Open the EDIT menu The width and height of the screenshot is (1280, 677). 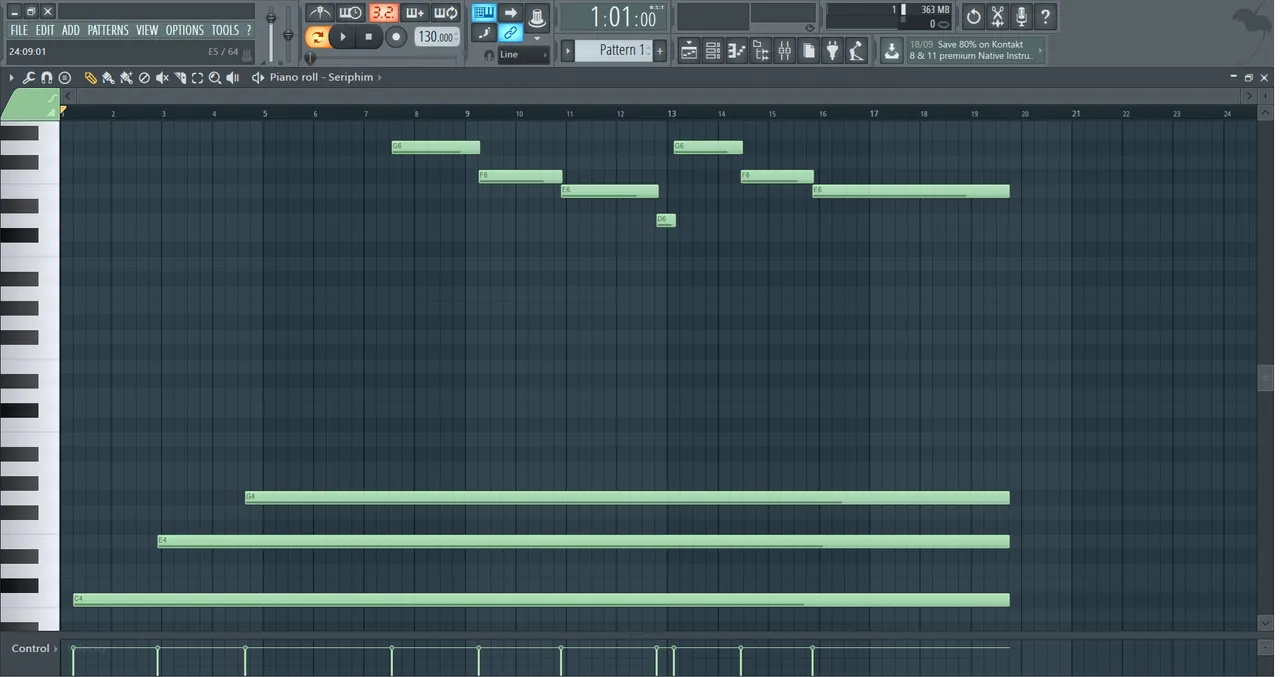point(45,30)
